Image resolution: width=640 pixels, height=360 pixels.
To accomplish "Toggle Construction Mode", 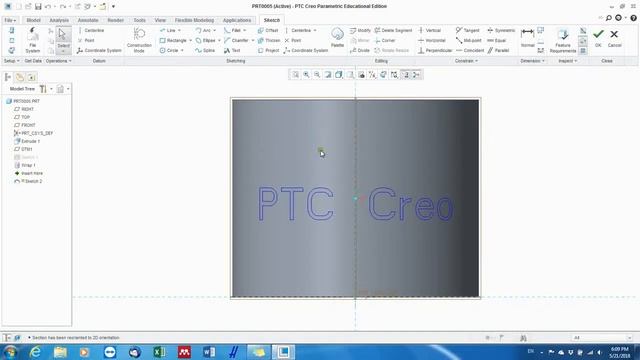I will click(139, 40).
